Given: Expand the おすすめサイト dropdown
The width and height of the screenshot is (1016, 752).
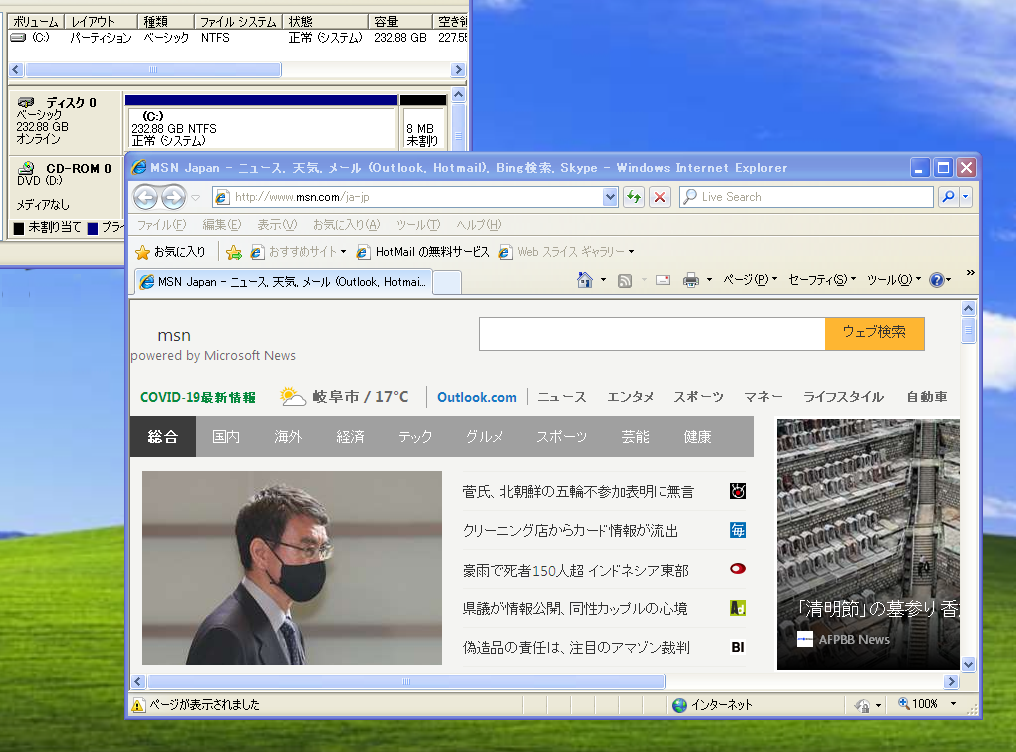Looking at the screenshot, I should tap(343, 252).
